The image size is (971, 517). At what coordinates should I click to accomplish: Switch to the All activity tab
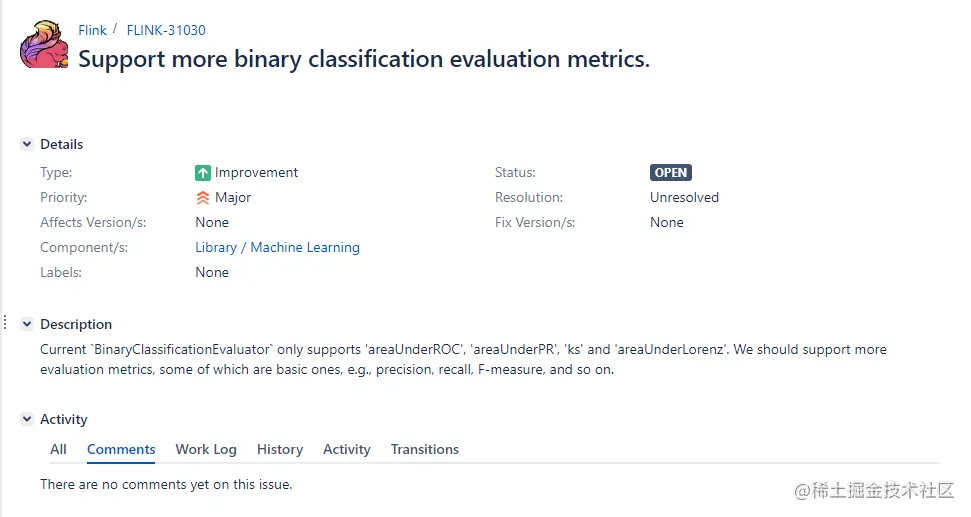pyautogui.click(x=59, y=450)
